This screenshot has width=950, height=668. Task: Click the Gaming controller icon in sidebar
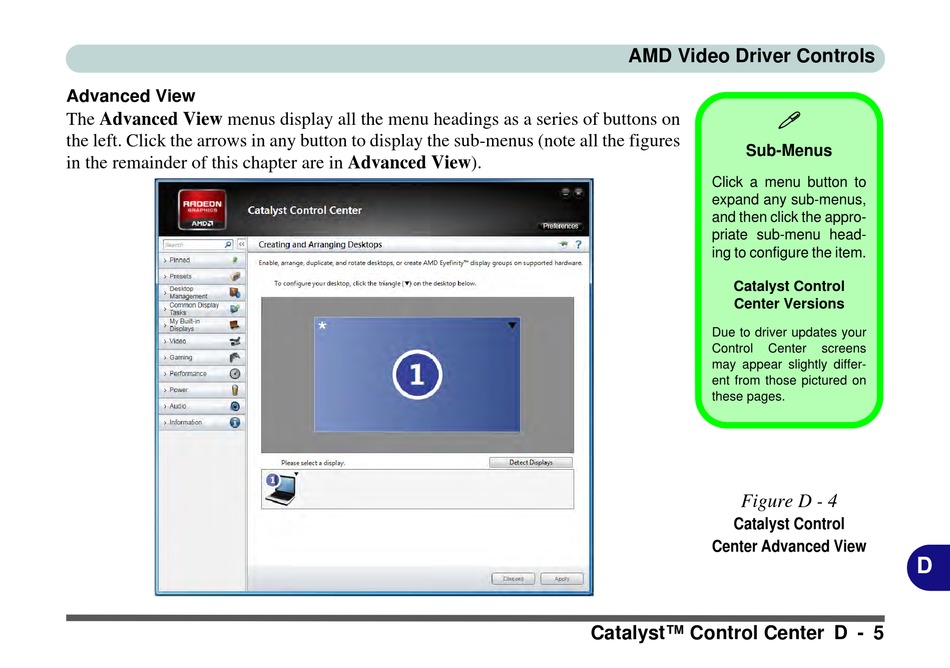point(235,357)
